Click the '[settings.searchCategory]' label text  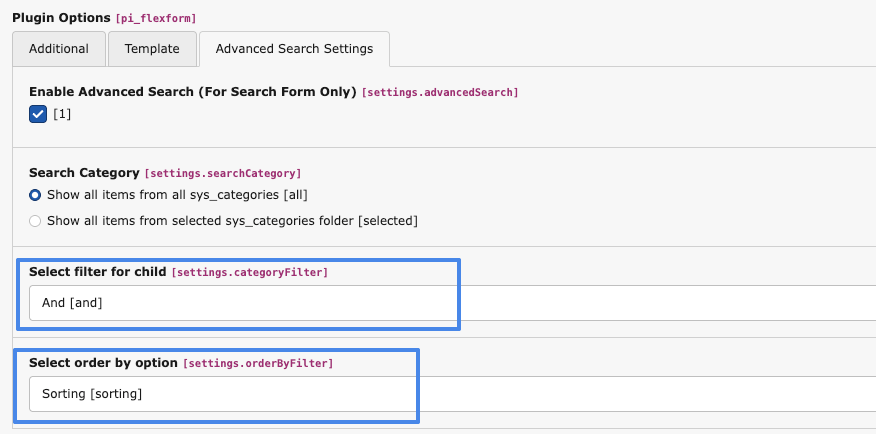[223, 174]
